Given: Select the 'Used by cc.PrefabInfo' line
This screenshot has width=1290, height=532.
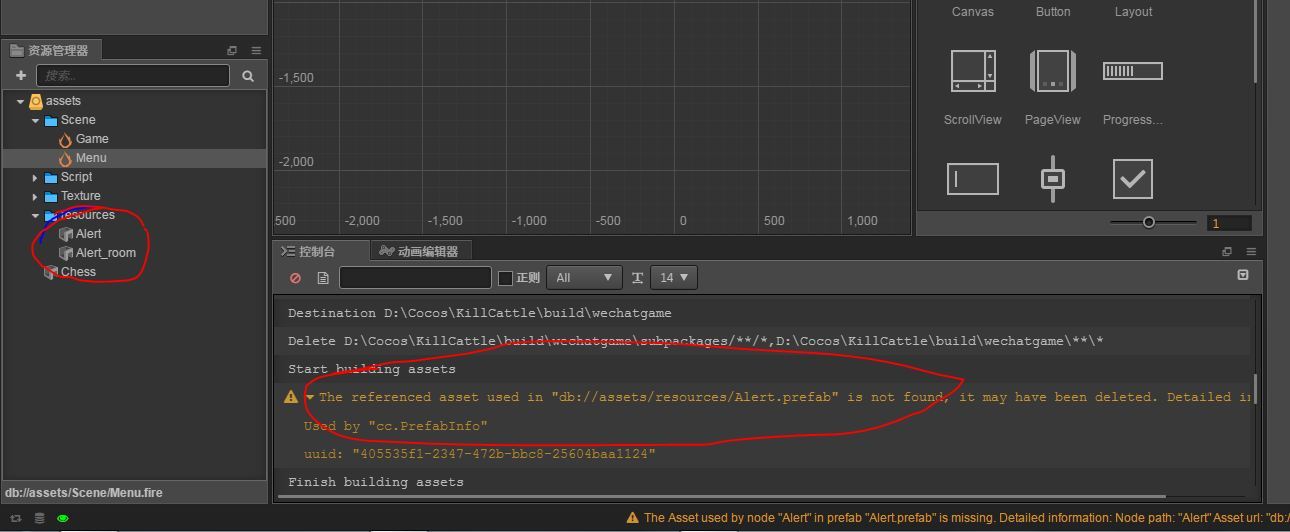Looking at the screenshot, I should (x=396, y=426).
